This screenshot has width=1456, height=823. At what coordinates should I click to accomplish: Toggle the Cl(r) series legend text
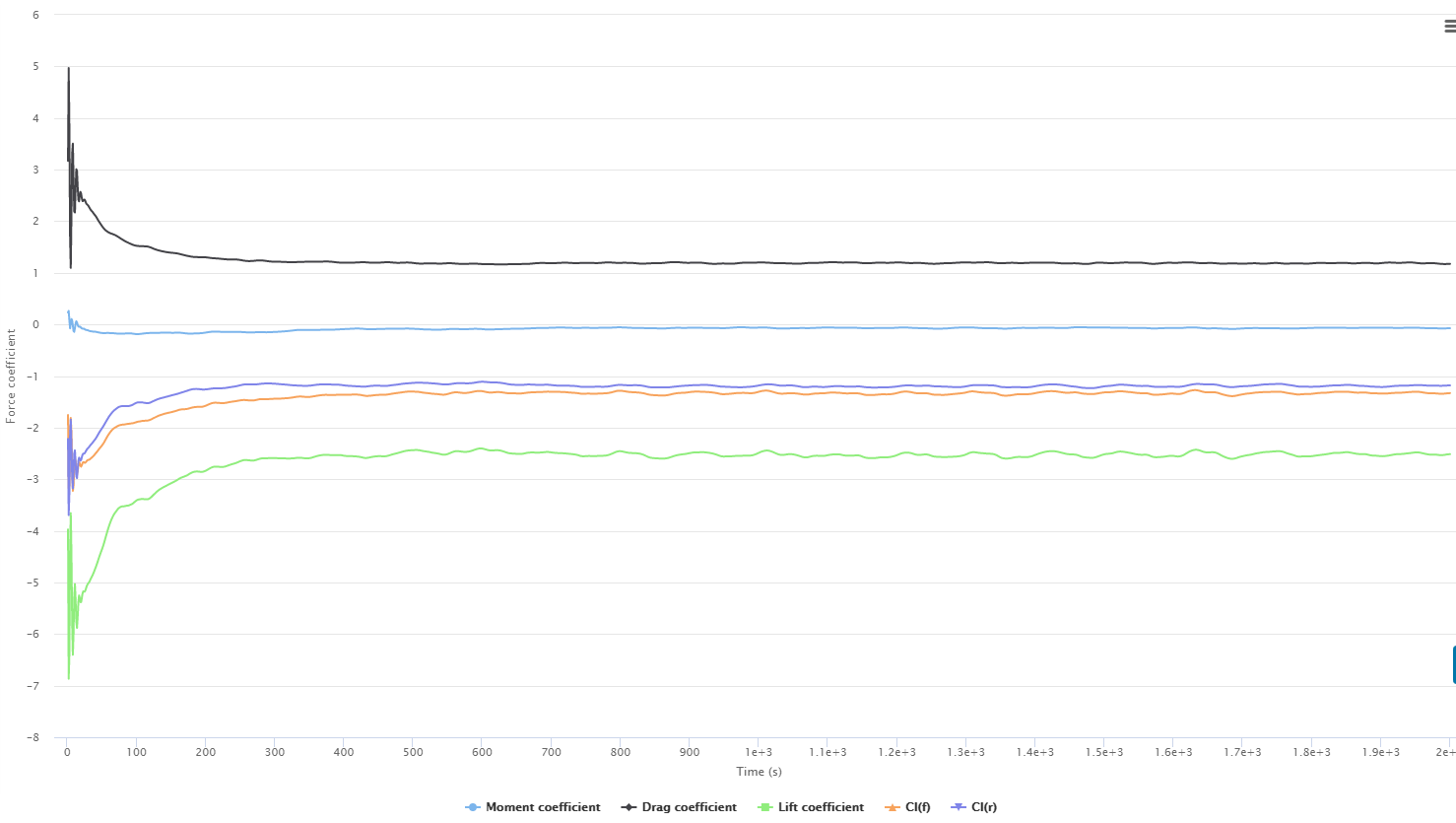click(x=984, y=807)
